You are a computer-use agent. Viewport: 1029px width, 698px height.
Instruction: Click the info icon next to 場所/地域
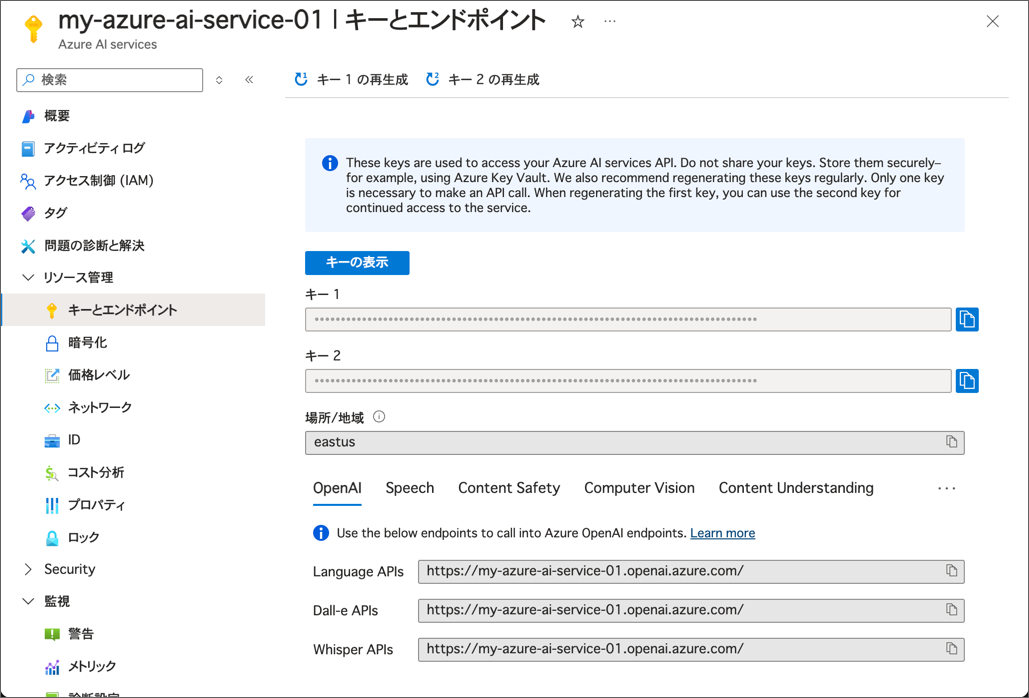[379, 417]
